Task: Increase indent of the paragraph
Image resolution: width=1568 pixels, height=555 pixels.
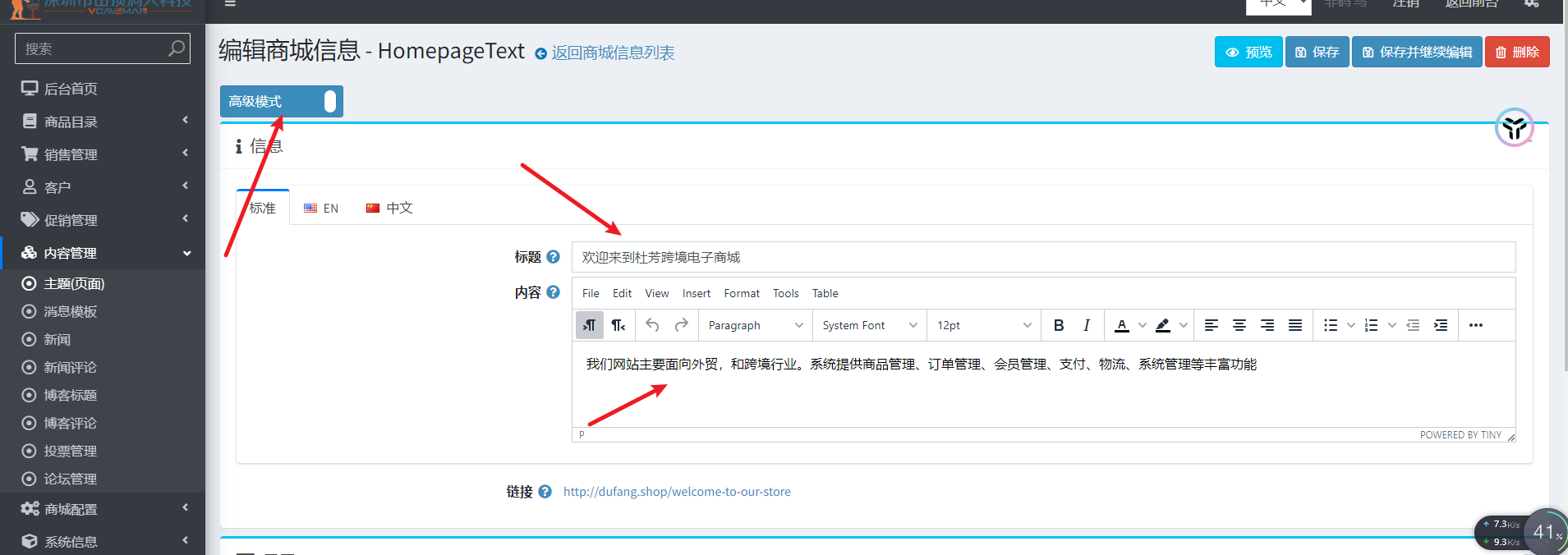Action: [x=1441, y=325]
